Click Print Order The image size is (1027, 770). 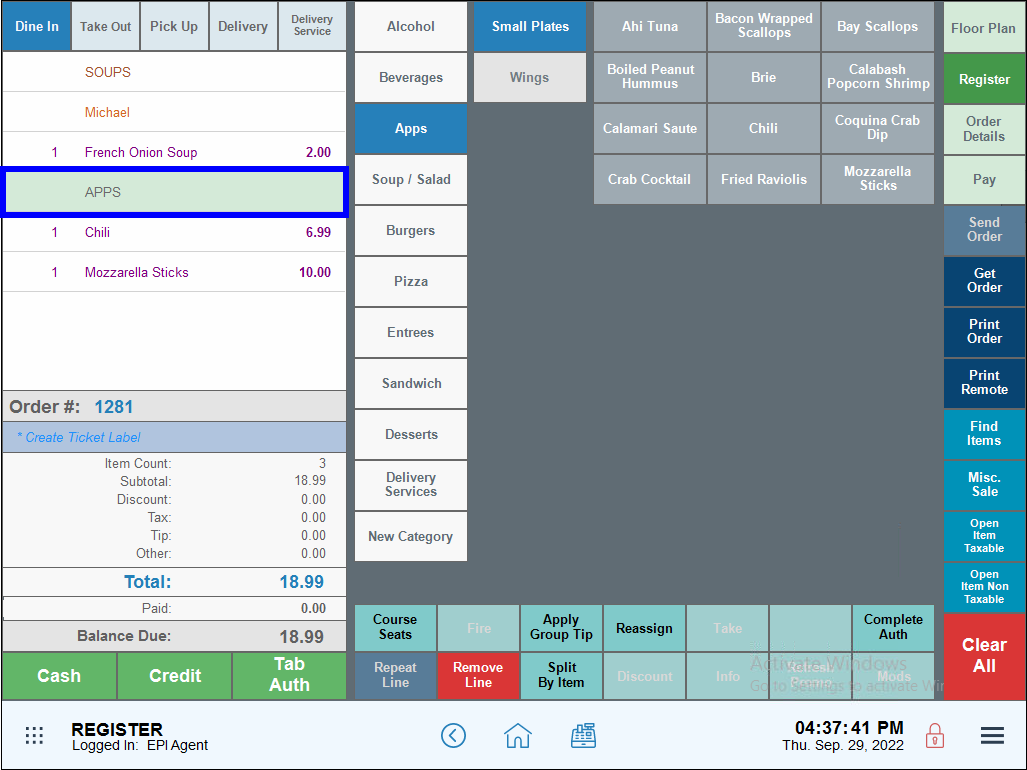click(984, 332)
